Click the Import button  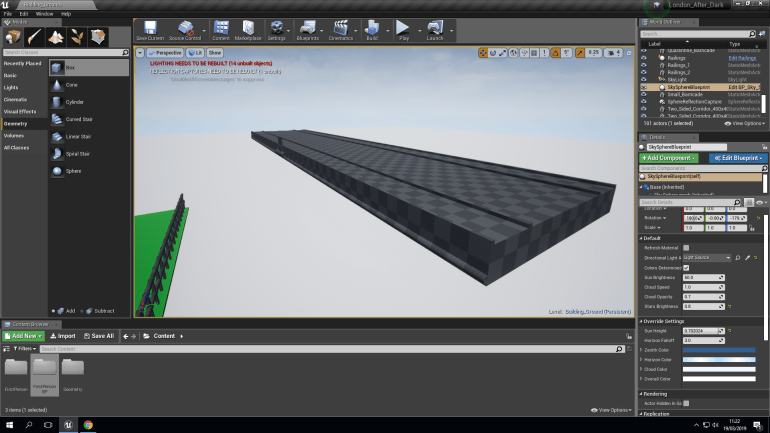pyautogui.click(x=63, y=336)
